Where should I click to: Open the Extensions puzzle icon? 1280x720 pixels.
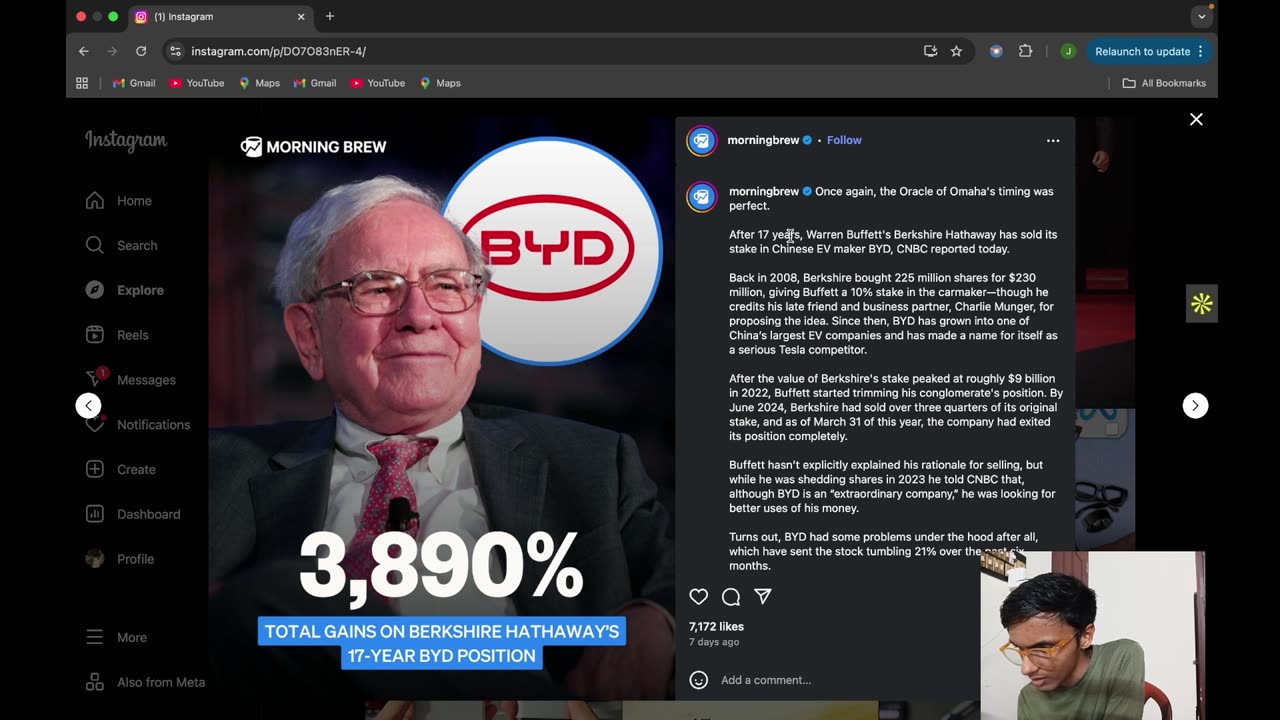point(1025,51)
